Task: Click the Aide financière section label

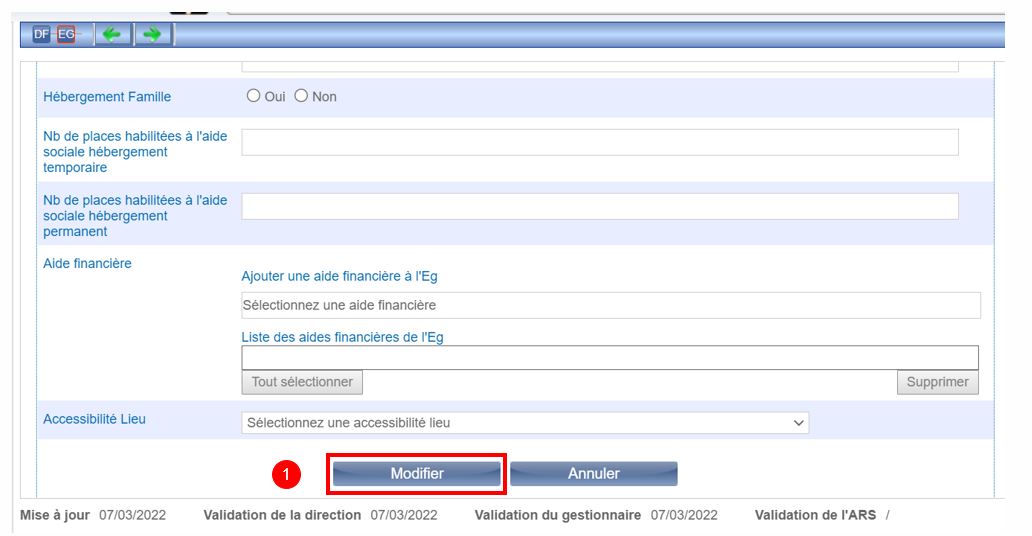Action: [x=87, y=263]
